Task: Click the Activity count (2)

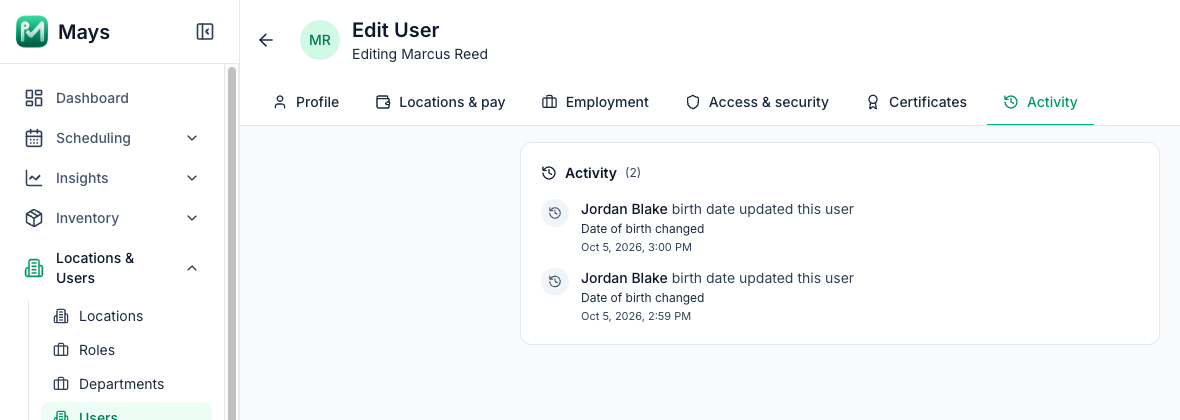Action: point(633,173)
